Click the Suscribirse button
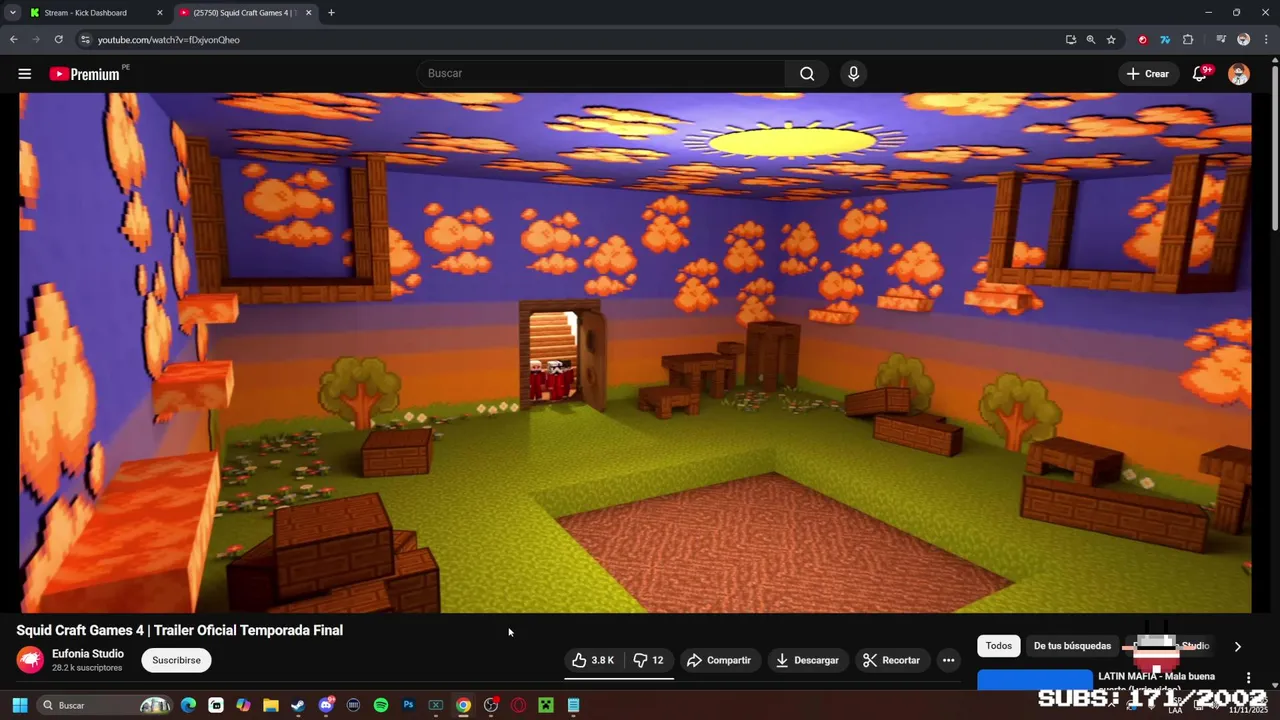The height and width of the screenshot is (720, 1280). (x=176, y=661)
